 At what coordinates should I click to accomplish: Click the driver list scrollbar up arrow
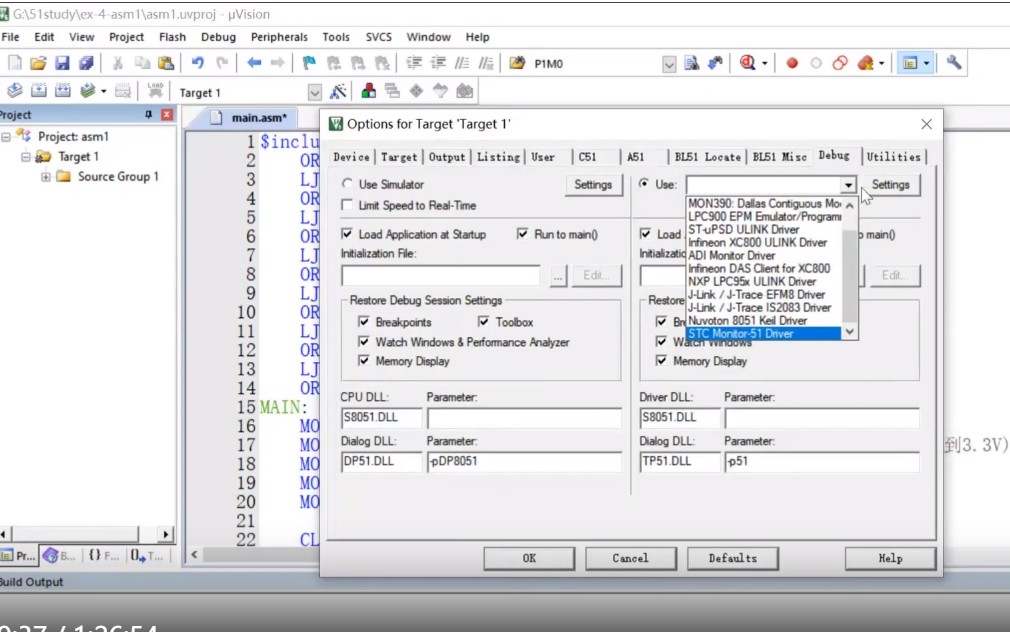(849, 205)
